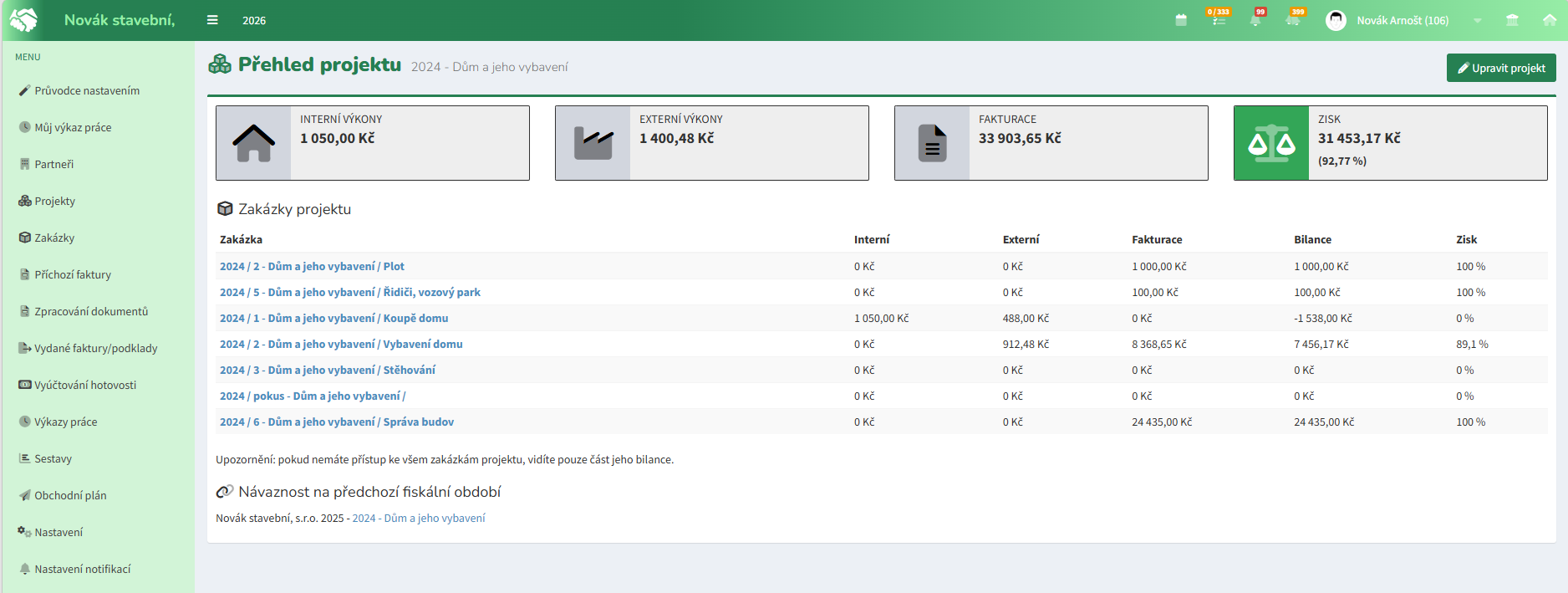Click the 89,1 % zisk cell

[1472, 345]
